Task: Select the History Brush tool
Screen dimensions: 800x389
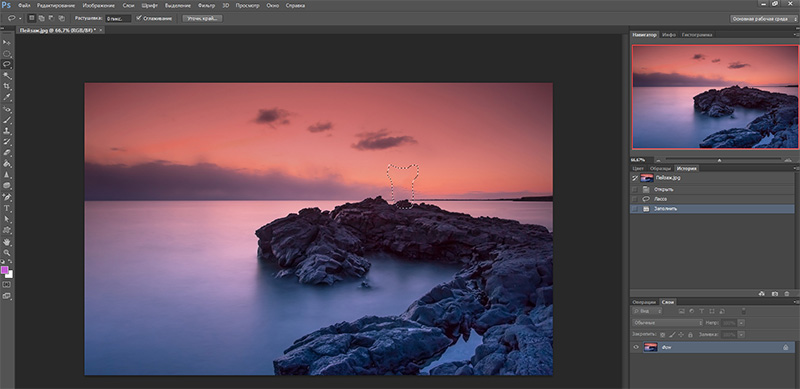Action: point(7,141)
